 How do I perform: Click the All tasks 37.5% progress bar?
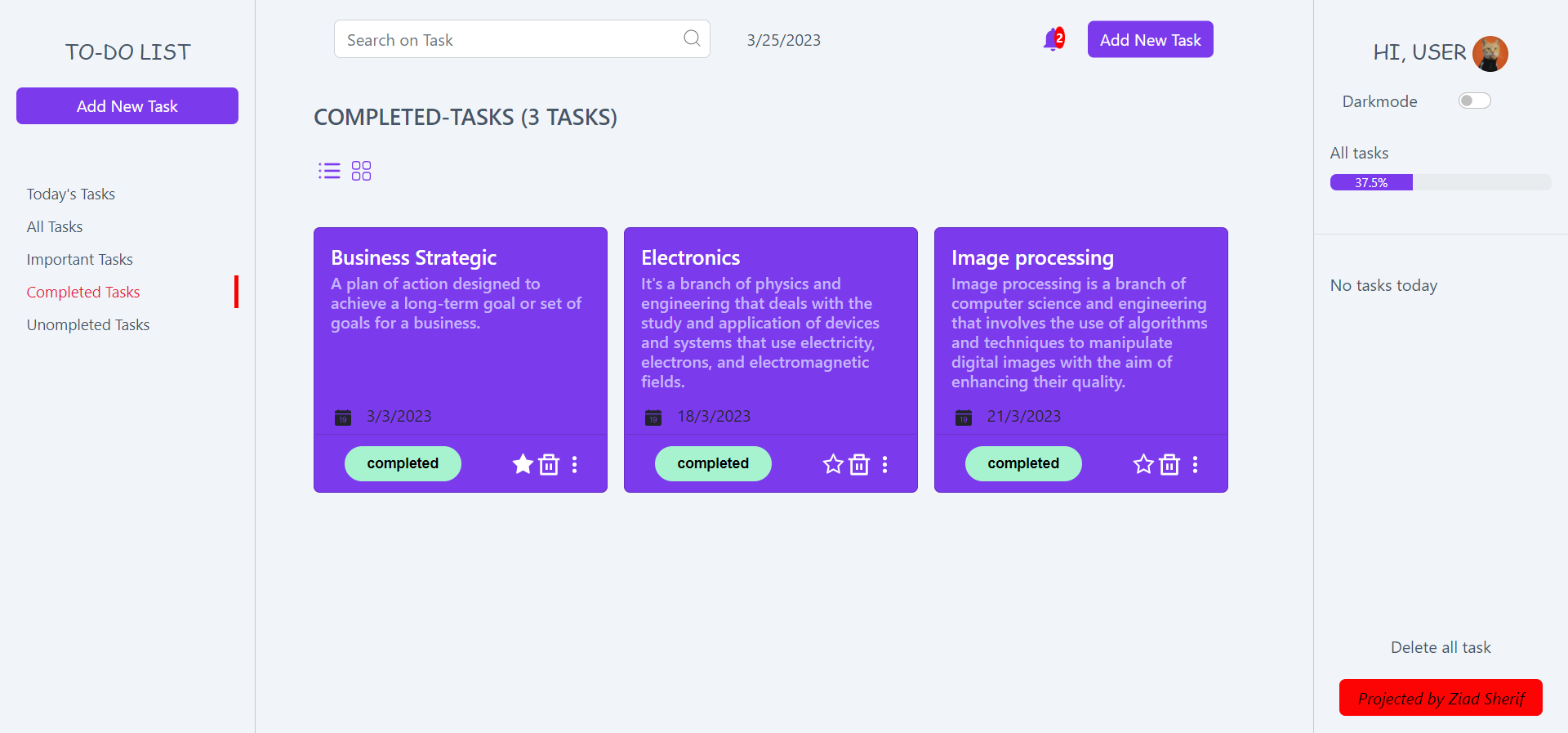1441,182
